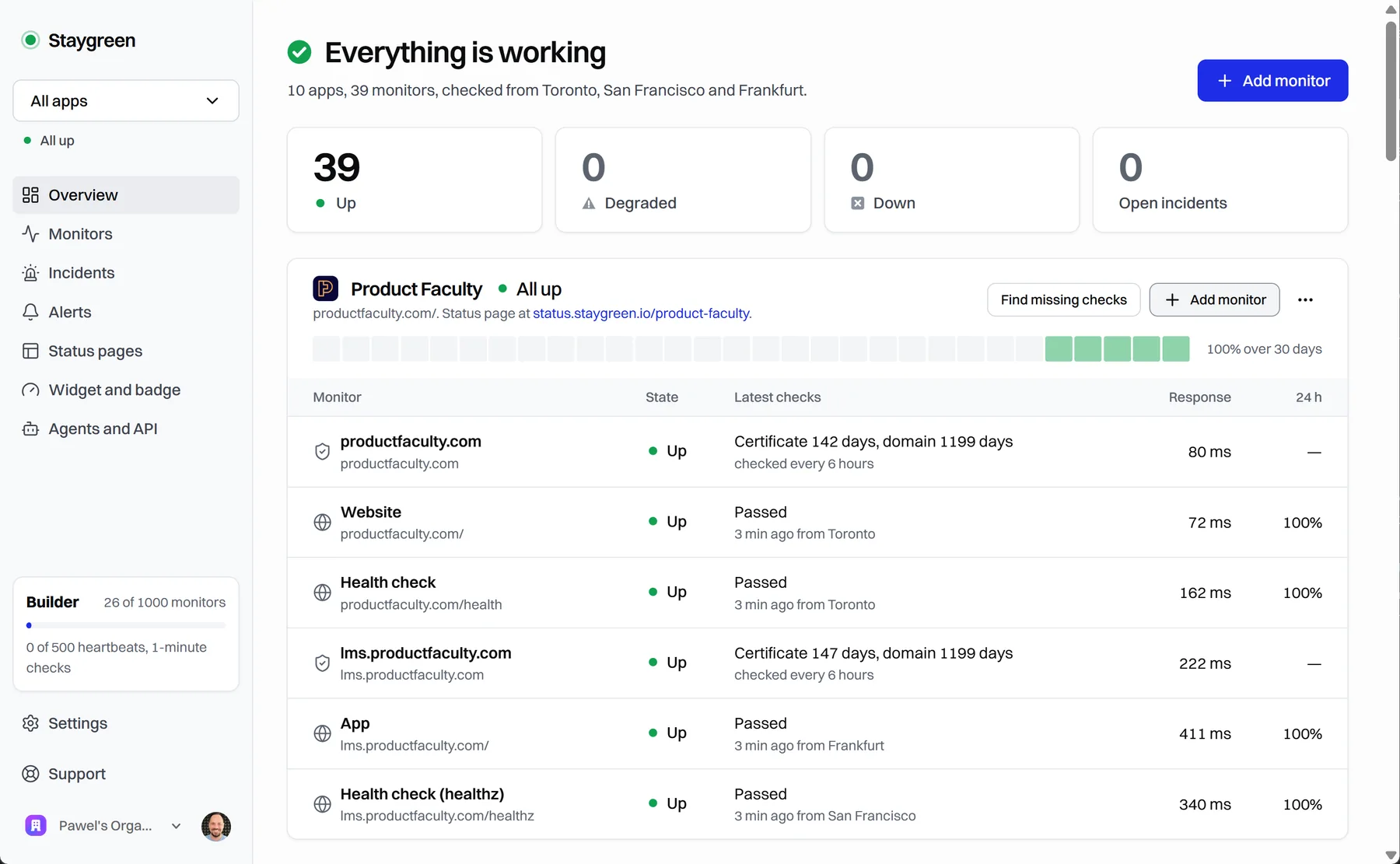Click the blue Add monitor button
The height and width of the screenshot is (864, 1400).
click(x=1272, y=81)
